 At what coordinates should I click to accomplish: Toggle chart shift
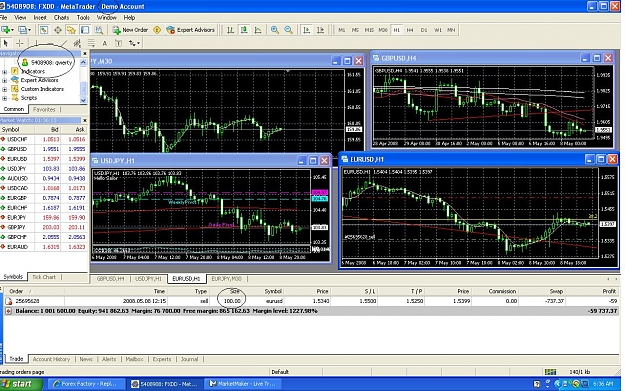pyautogui.click(x=320, y=30)
